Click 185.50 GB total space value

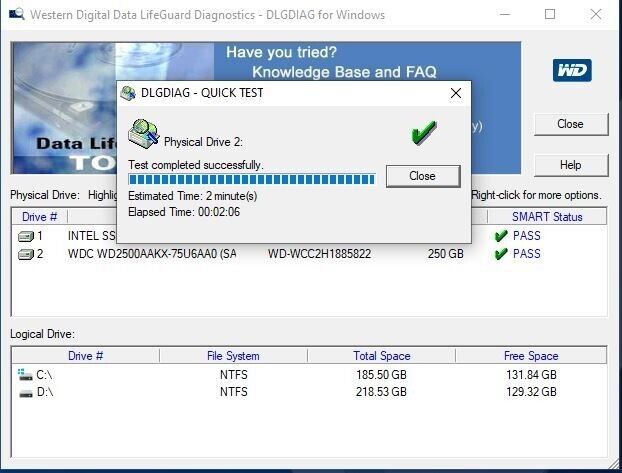tap(381, 375)
